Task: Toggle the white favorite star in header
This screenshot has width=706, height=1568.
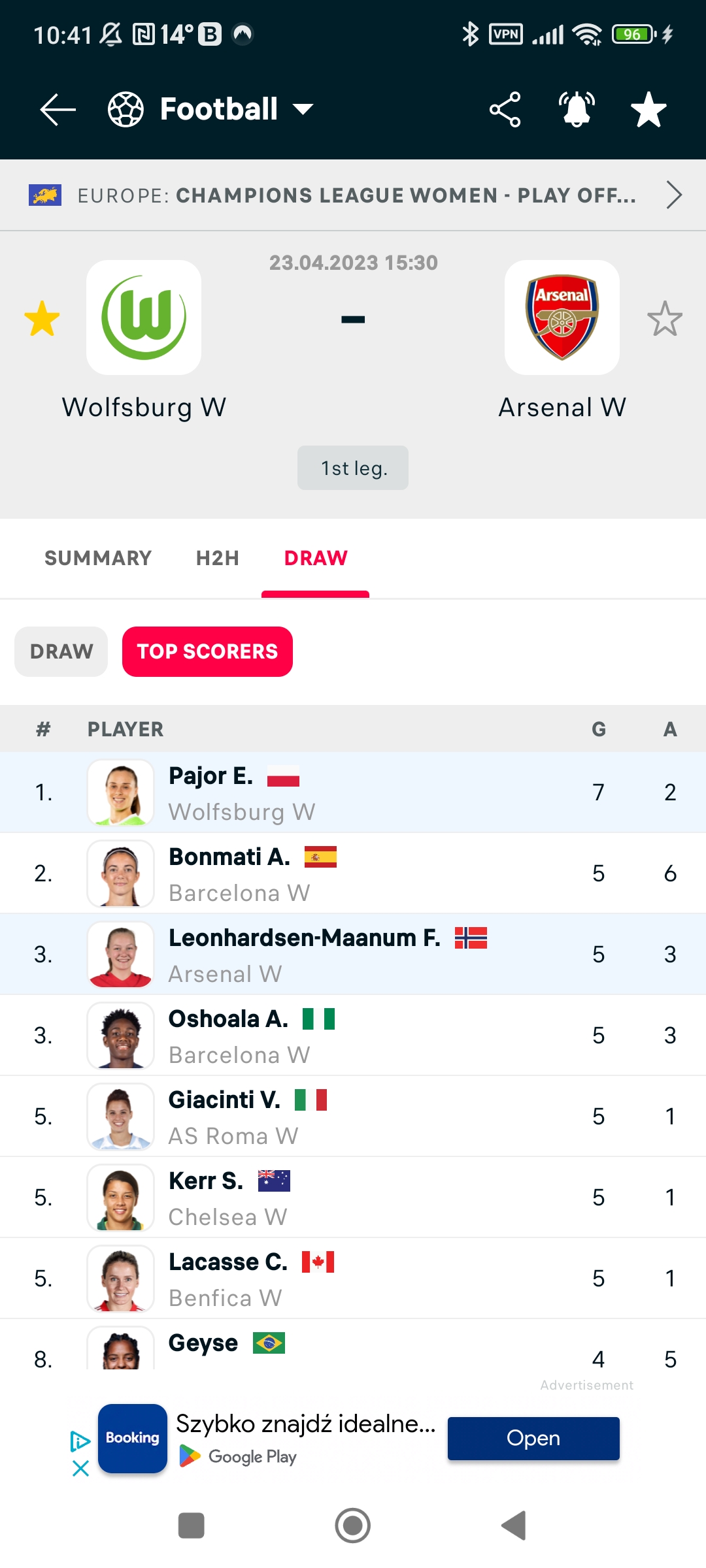Action: [648, 109]
